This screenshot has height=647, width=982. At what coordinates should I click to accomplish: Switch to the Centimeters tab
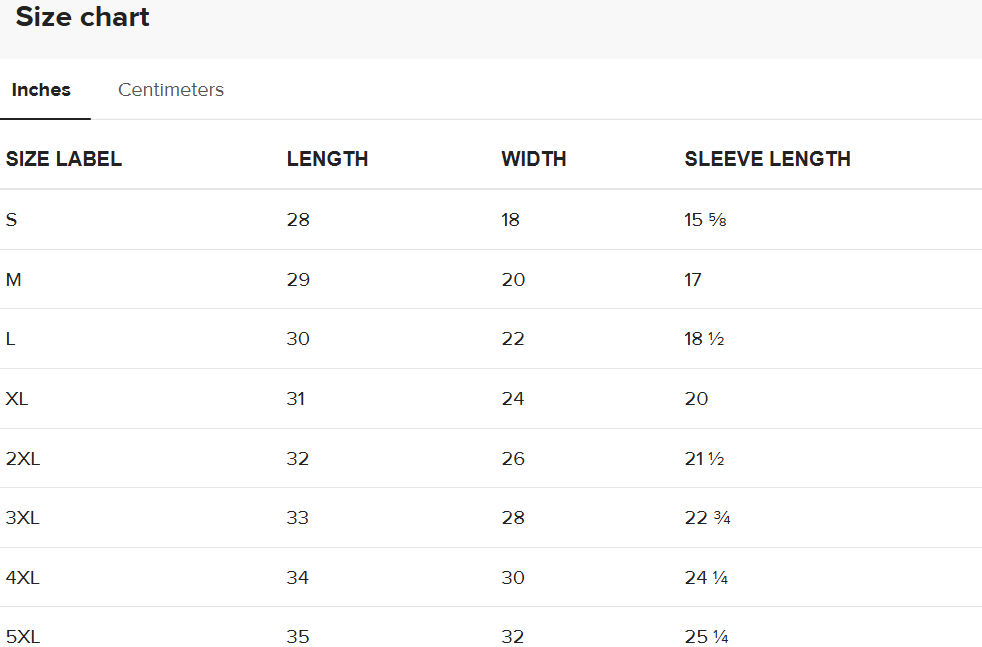tap(170, 90)
